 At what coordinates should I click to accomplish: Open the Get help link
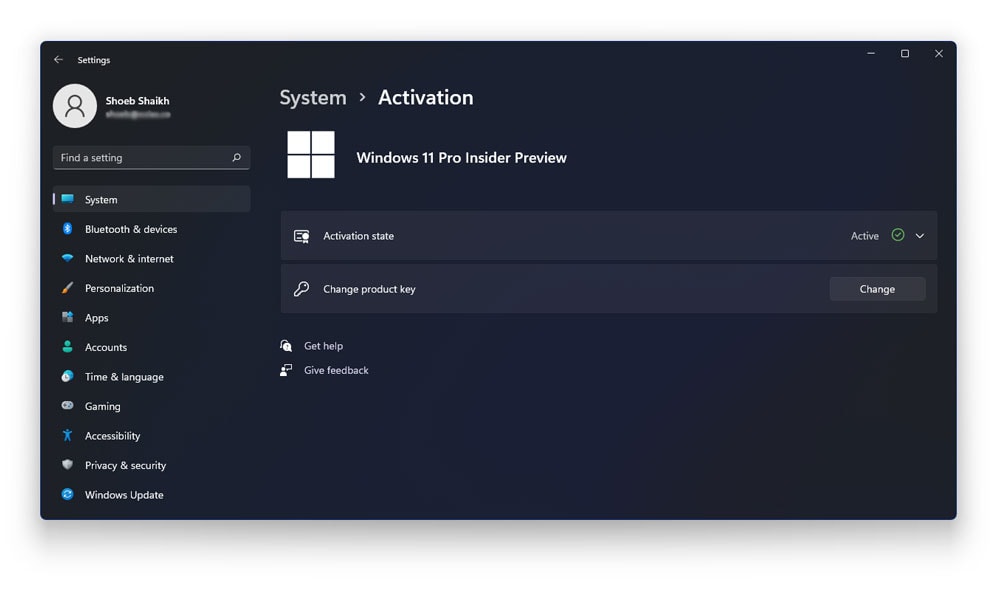tap(323, 346)
